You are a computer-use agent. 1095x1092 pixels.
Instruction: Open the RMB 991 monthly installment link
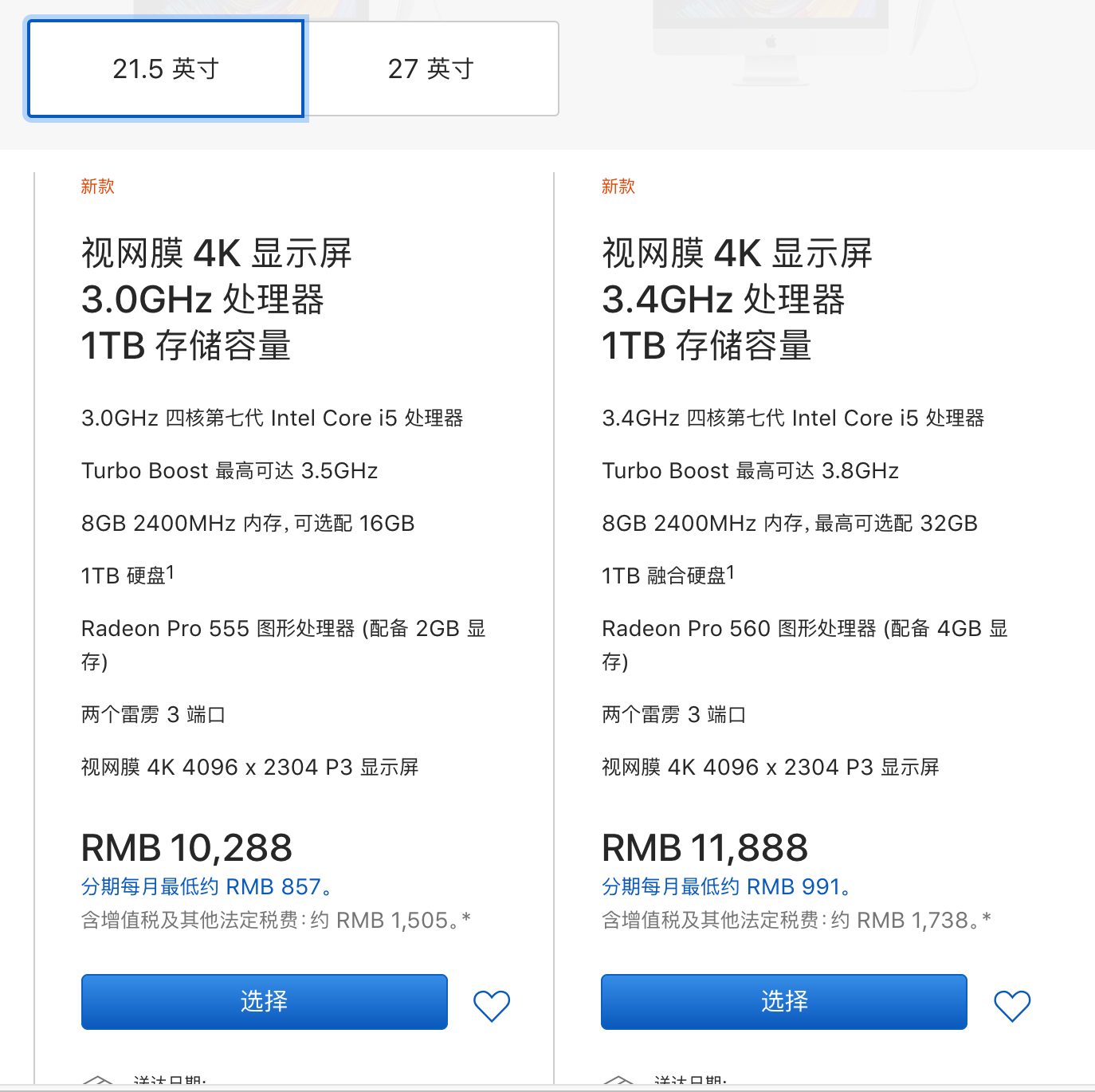point(727,887)
